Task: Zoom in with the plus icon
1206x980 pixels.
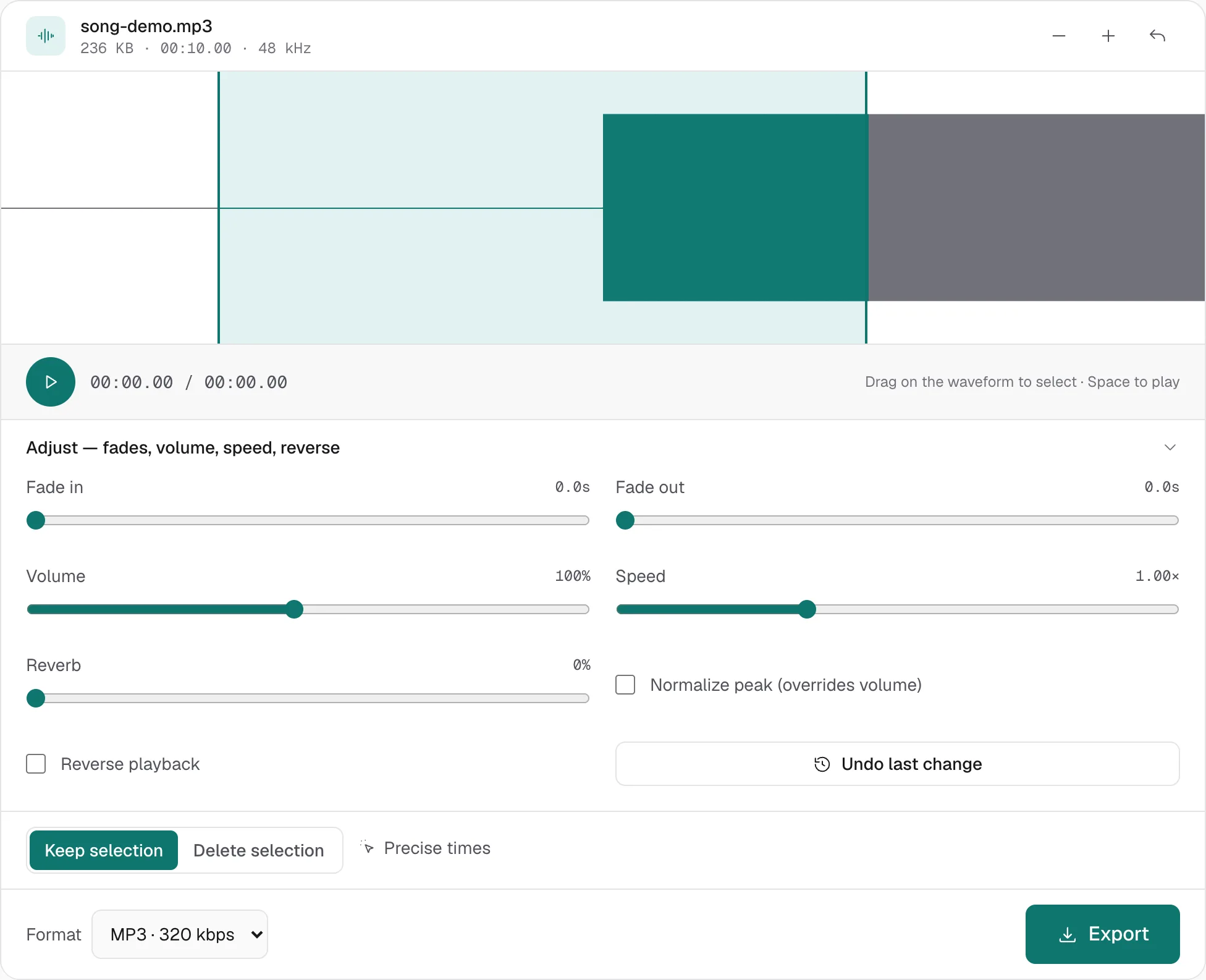Action: tap(1108, 36)
